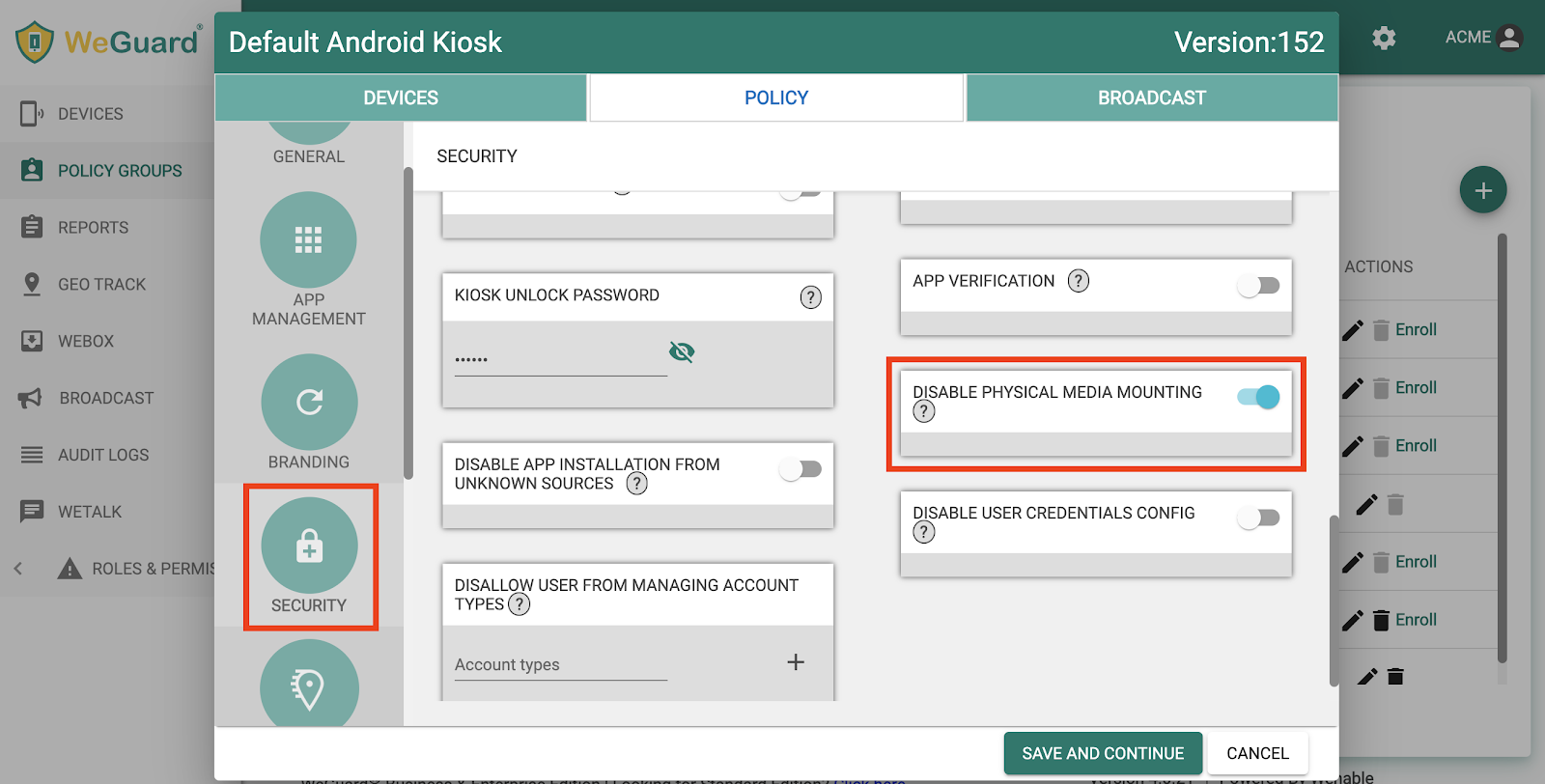Screen dimensions: 1545x784
Task: Turn off Disable Physical Media Mounting
Action: [x=1259, y=397]
